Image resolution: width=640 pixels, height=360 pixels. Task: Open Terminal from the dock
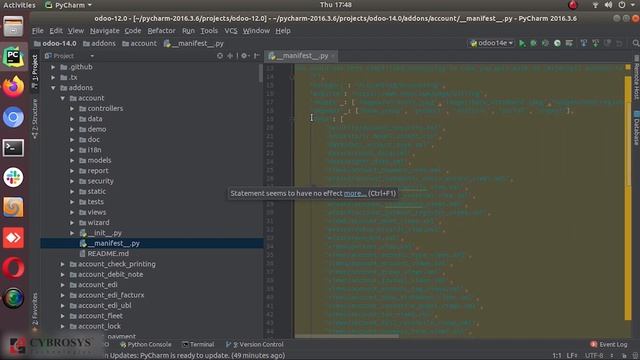coord(13,148)
